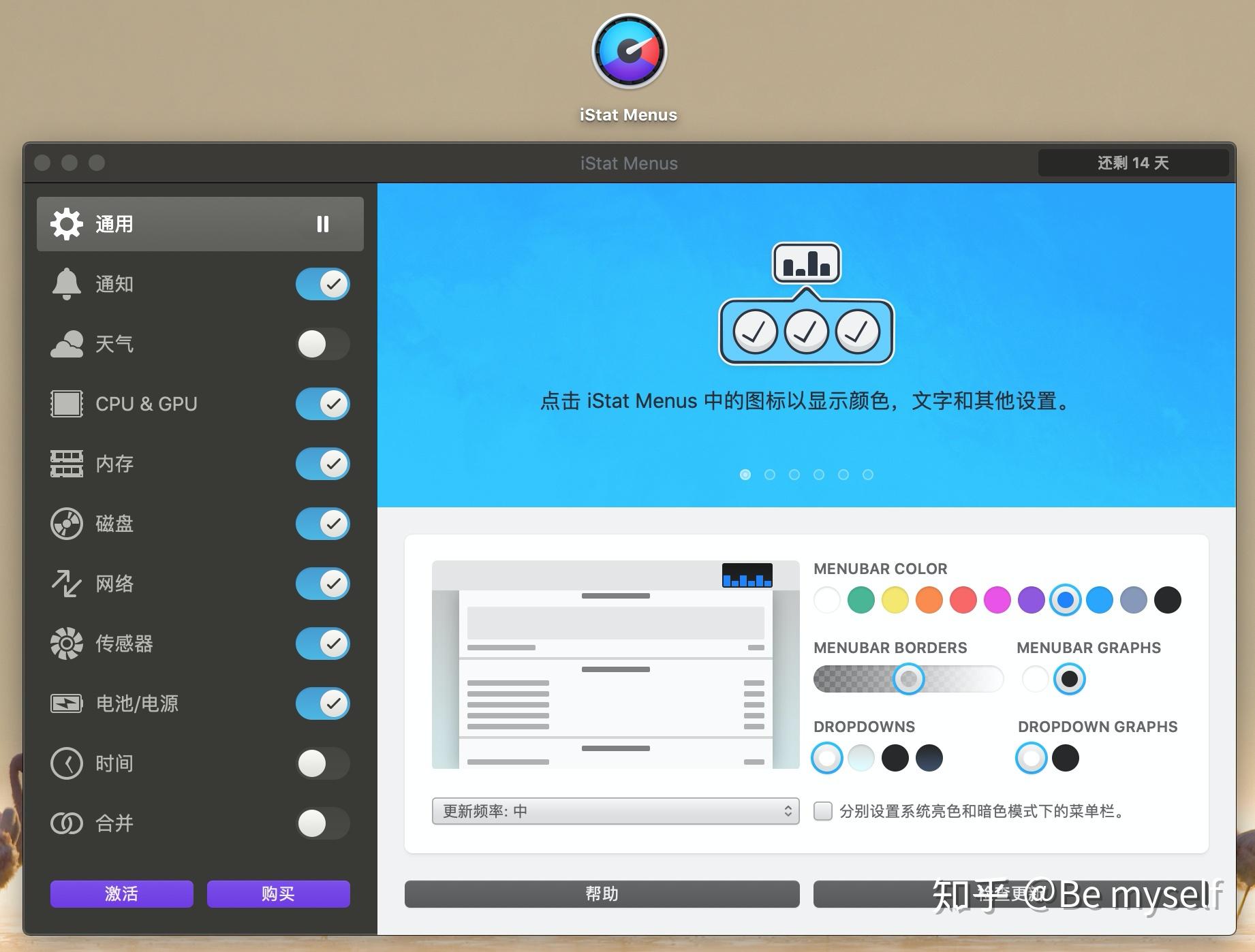Choose yellow menubar color swatch
Image resolution: width=1255 pixels, height=952 pixels.
coord(895,600)
